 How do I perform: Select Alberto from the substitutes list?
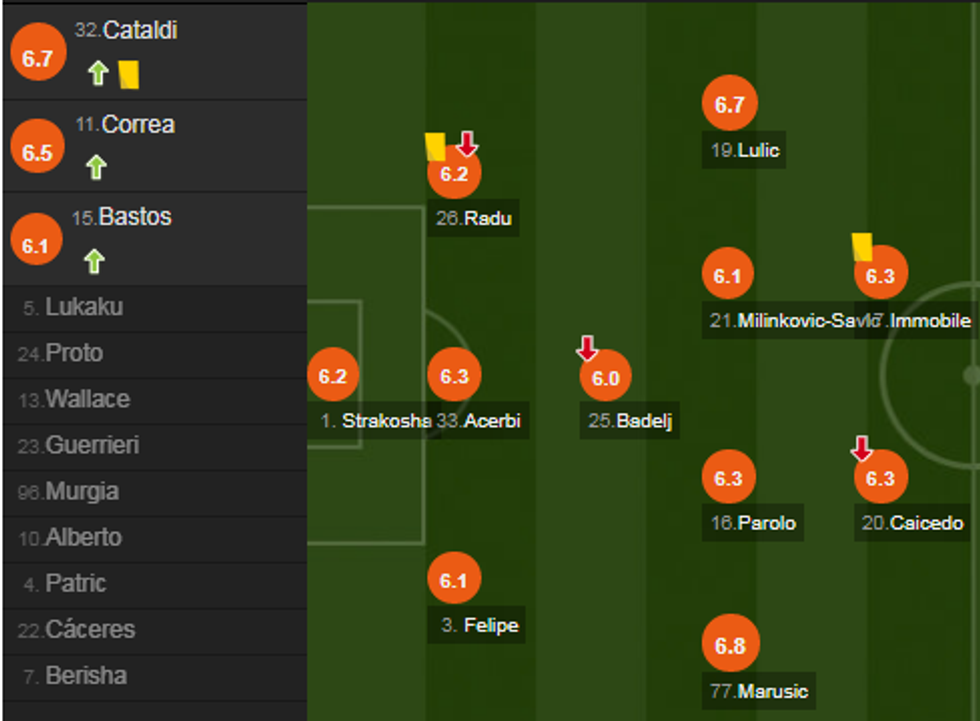tap(83, 538)
